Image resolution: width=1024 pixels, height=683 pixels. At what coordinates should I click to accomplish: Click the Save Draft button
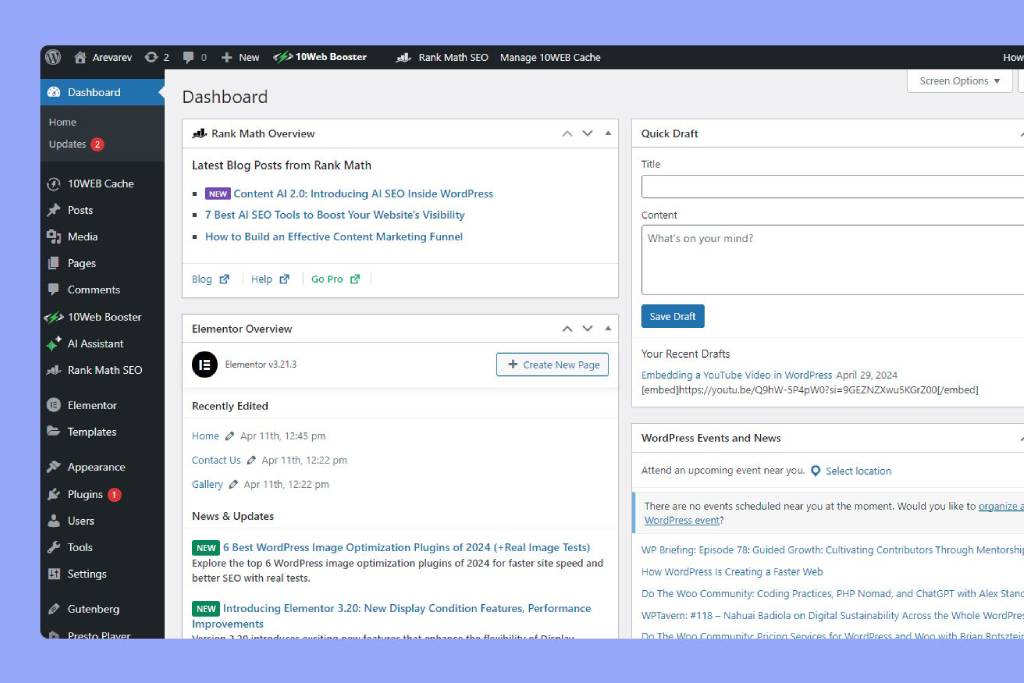(x=672, y=315)
